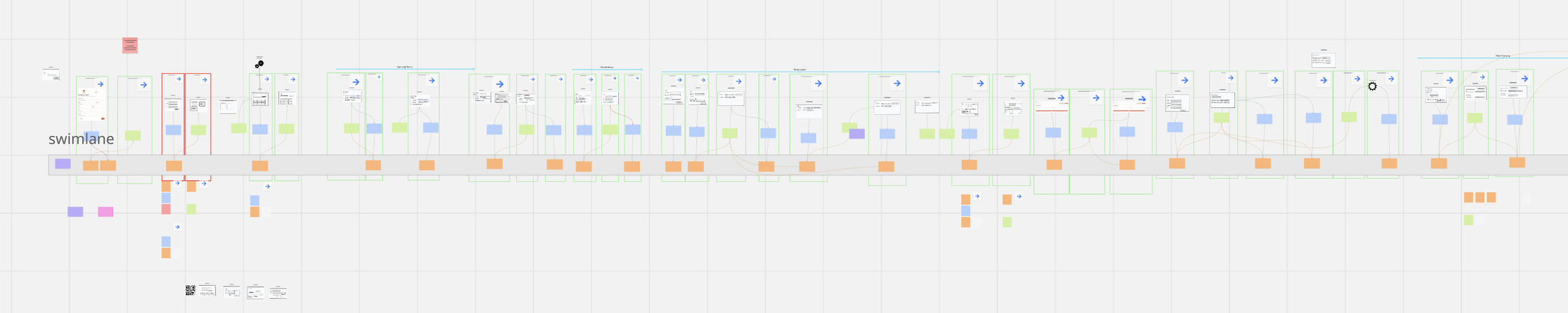Select the red sticky note at the board top
The width and height of the screenshot is (1568, 313).
coord(130,45)
